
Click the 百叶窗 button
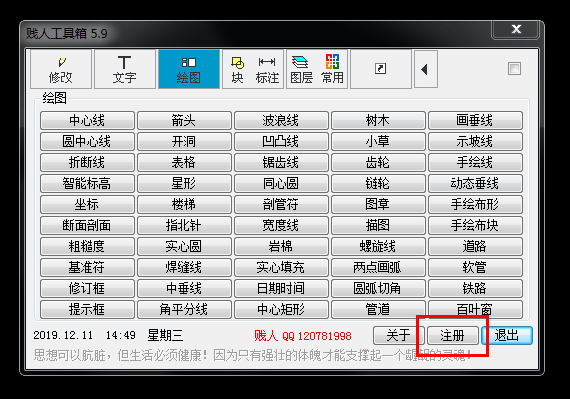click(475, 309)
